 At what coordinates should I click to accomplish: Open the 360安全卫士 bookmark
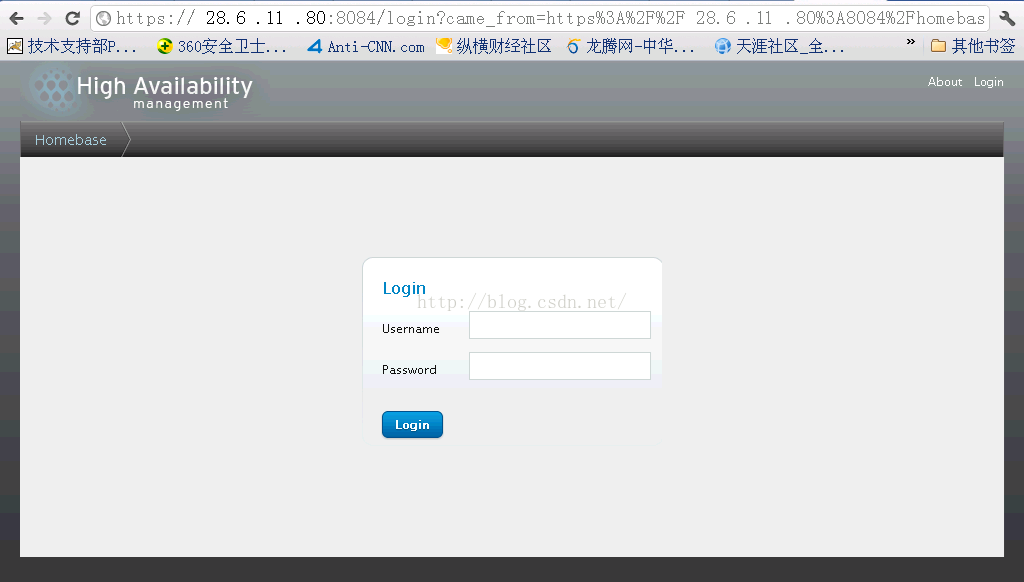(x=222, y=46)
